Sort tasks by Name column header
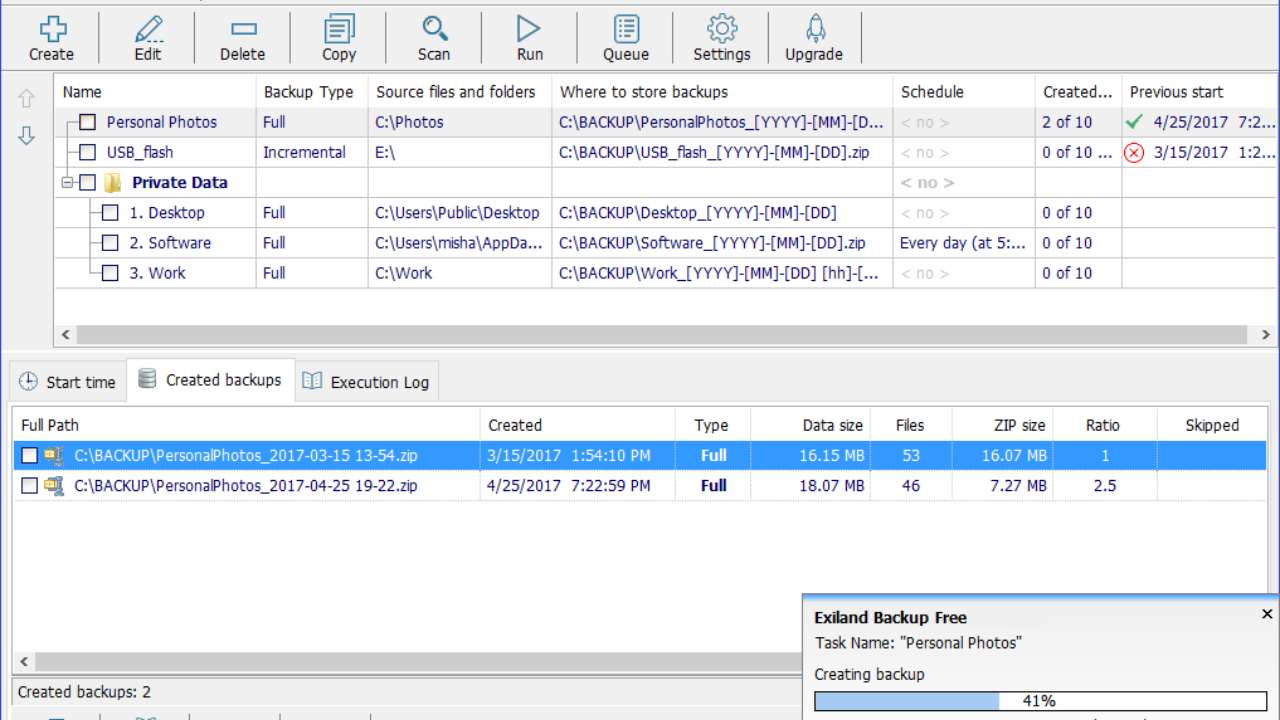This screenshot has width=1280, height=720. 155,92
